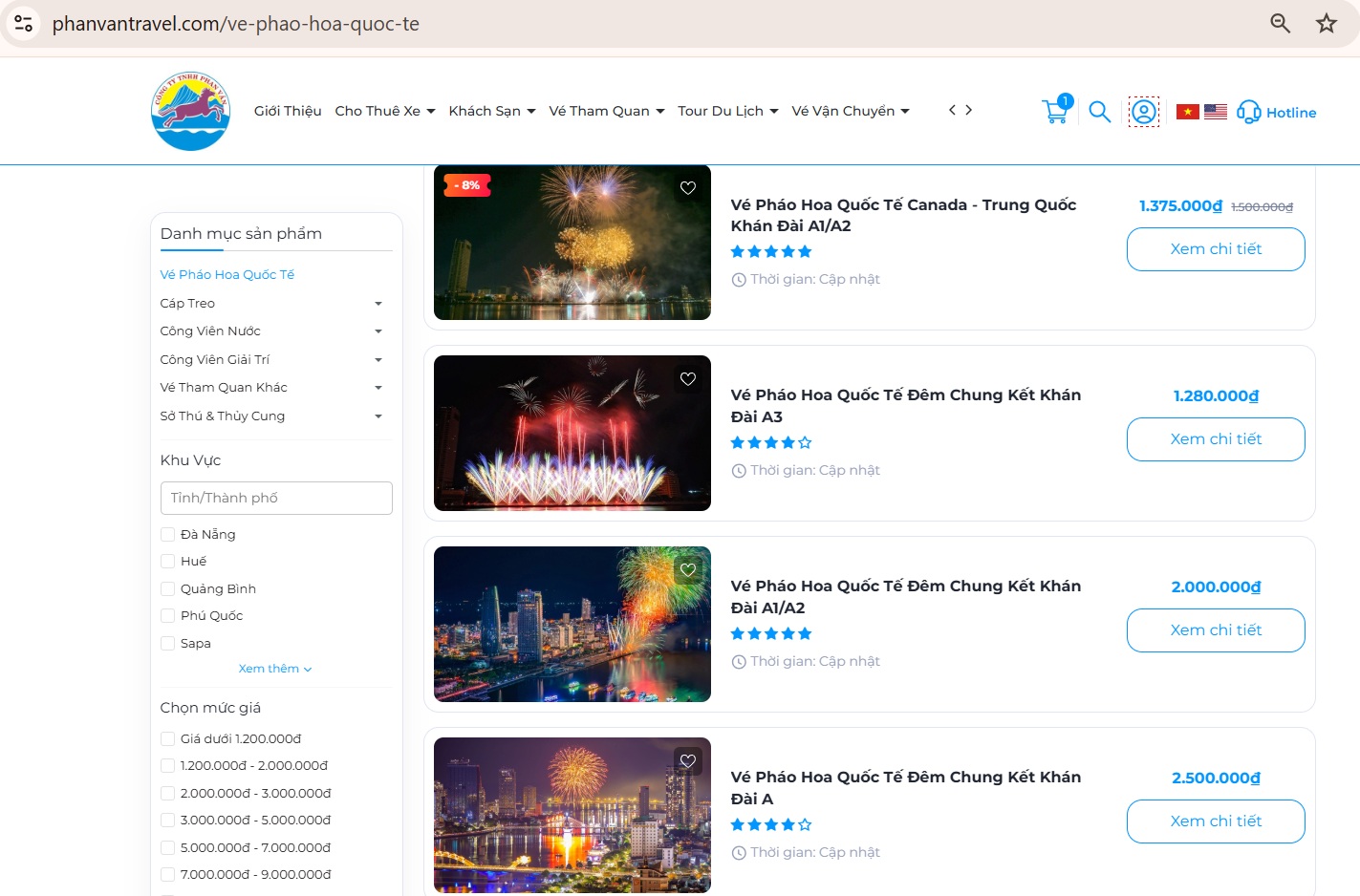Check the Đà Nẵng filter

[x=168, y=534]
